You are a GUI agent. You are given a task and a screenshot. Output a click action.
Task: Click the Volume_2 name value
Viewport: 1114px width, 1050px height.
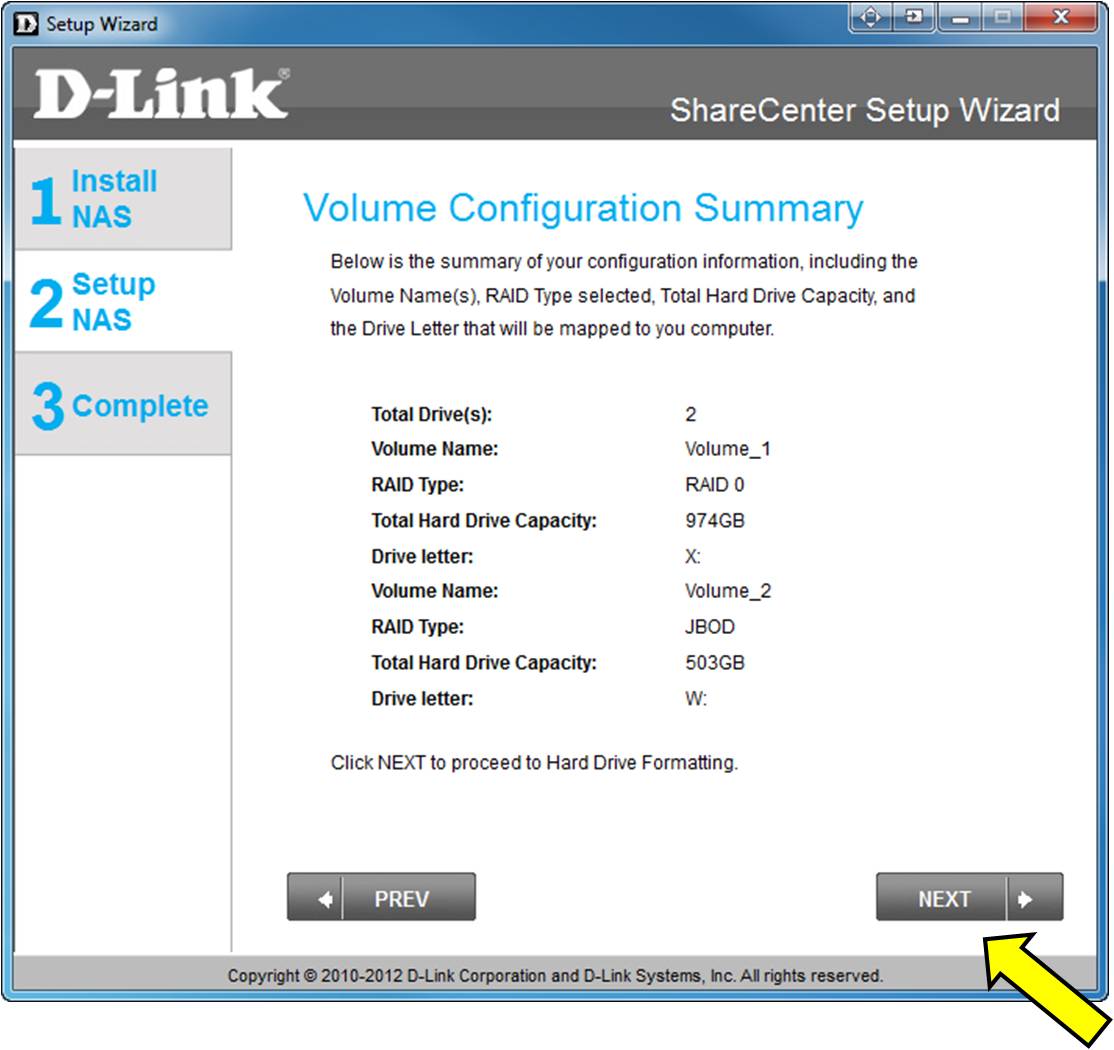[728, 591]
